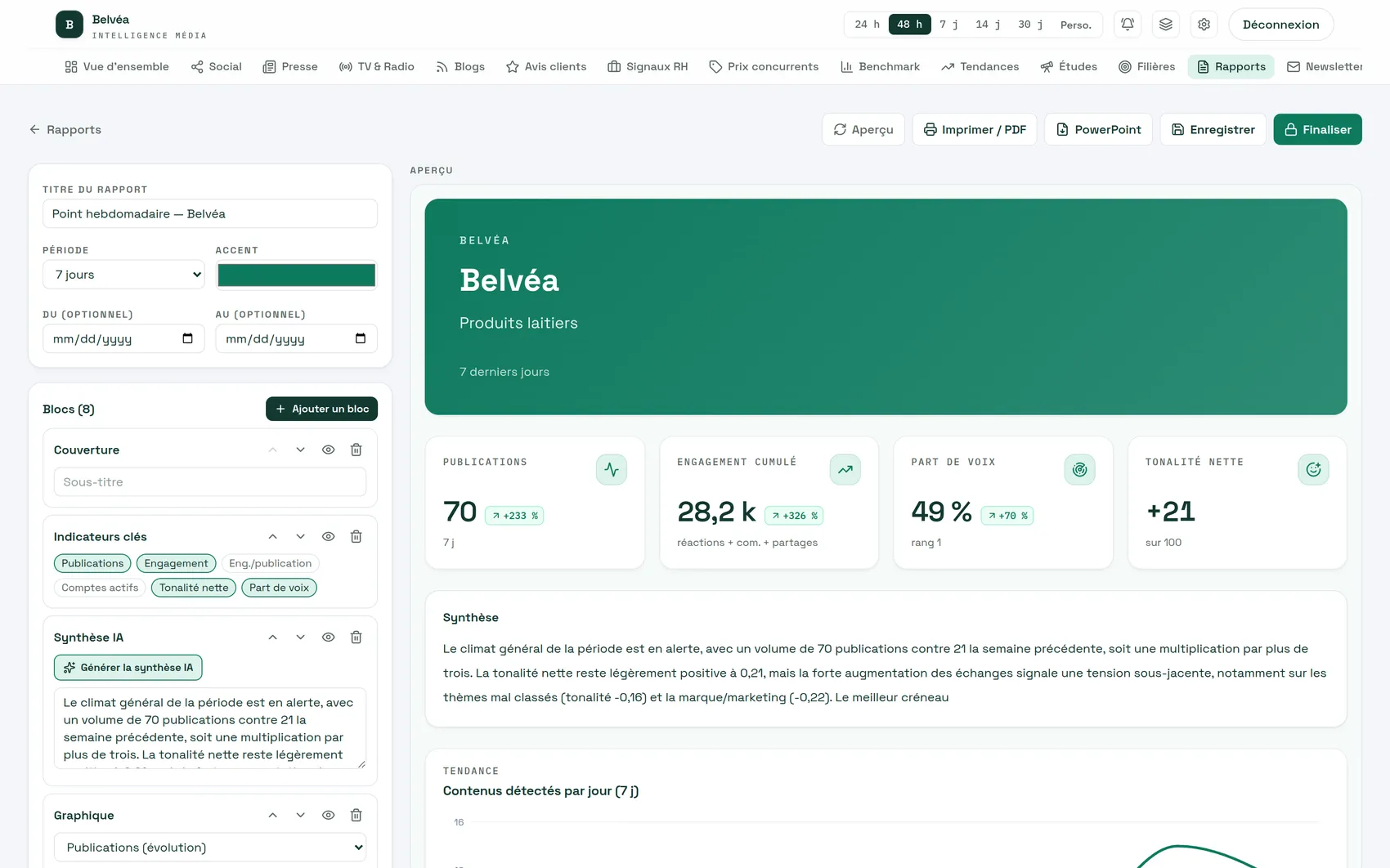Open settings gear in header

coord(1204,25)
